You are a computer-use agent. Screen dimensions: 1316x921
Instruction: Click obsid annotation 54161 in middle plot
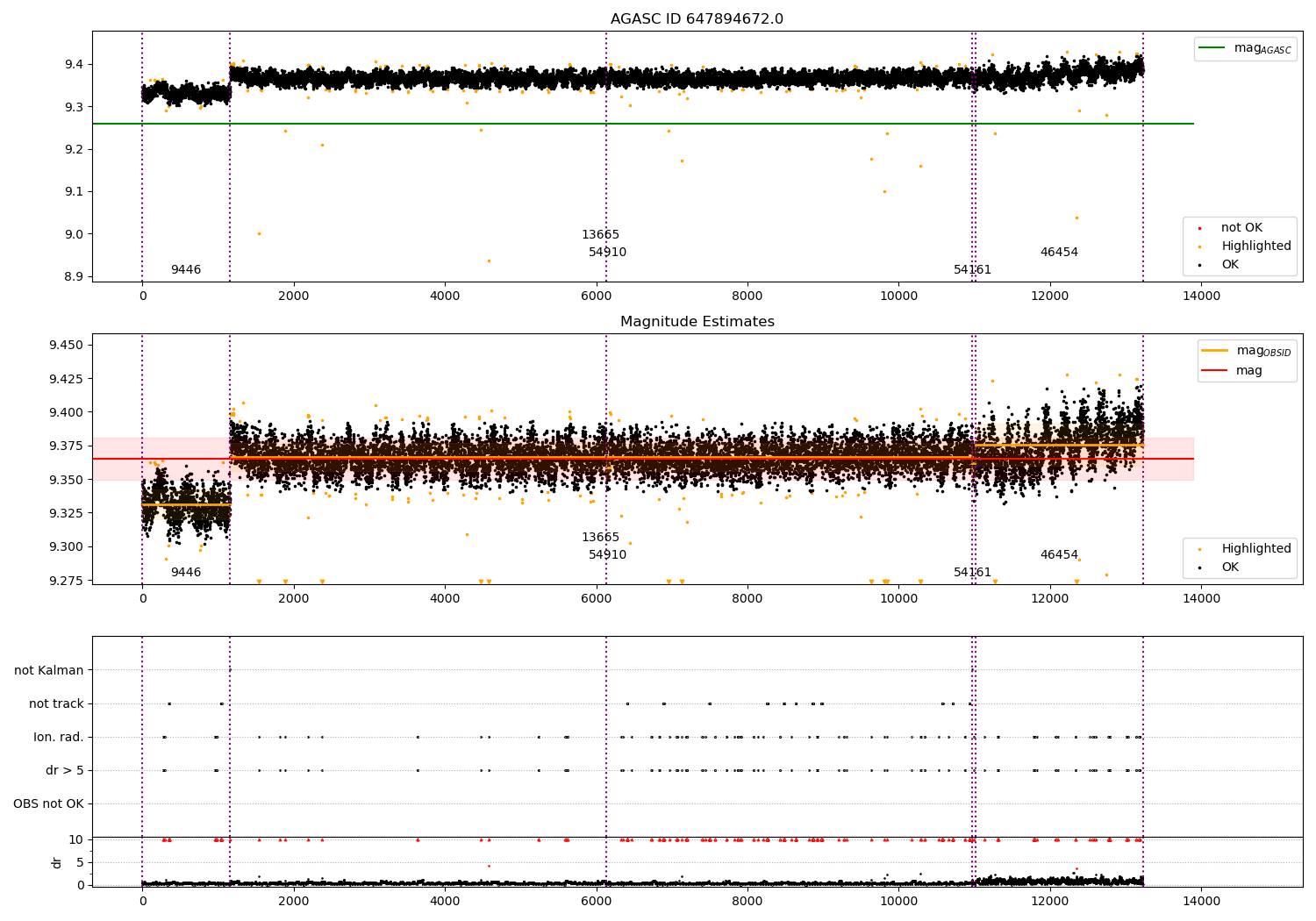(x=972, y=573)
